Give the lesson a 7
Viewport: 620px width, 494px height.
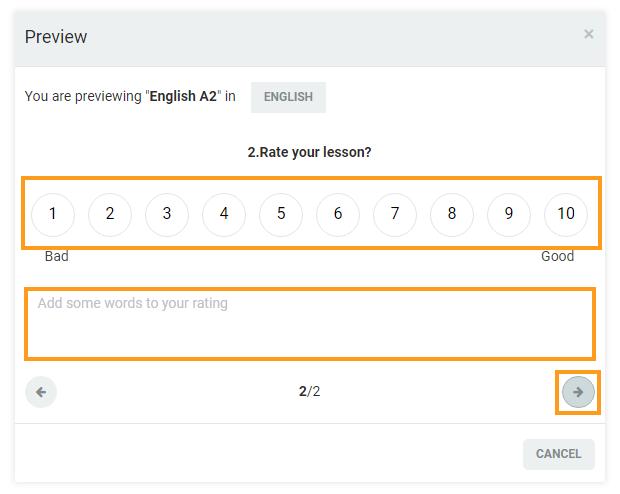pos(395,213)
